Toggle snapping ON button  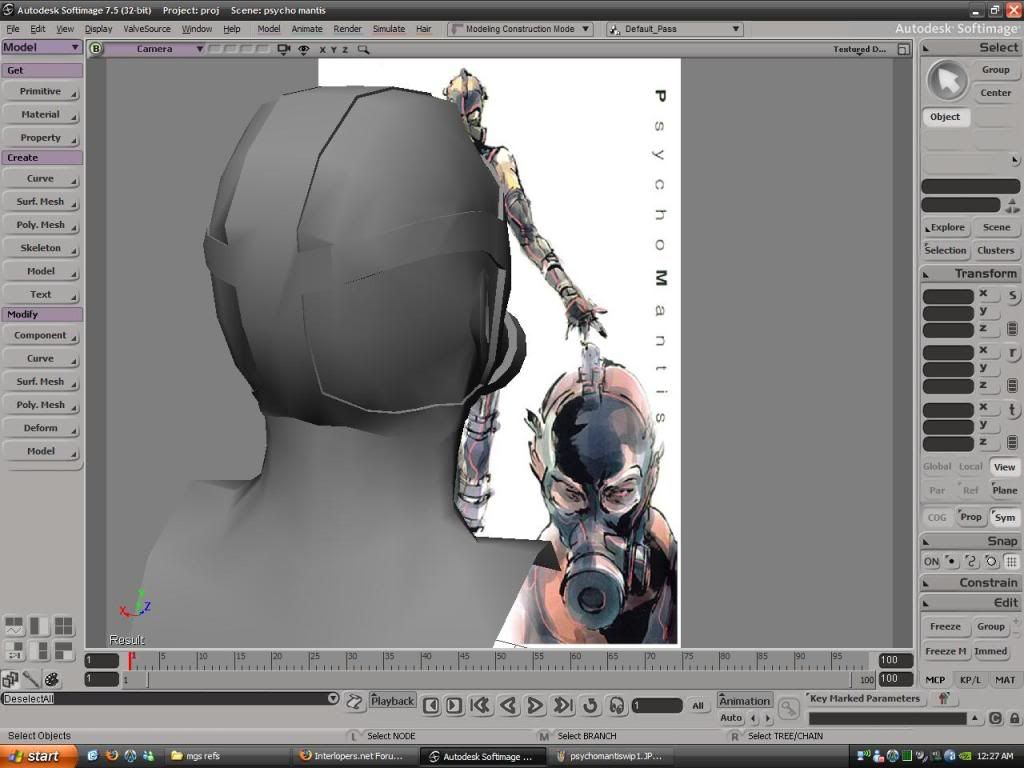pyautogui.click(x=931, y=562)
